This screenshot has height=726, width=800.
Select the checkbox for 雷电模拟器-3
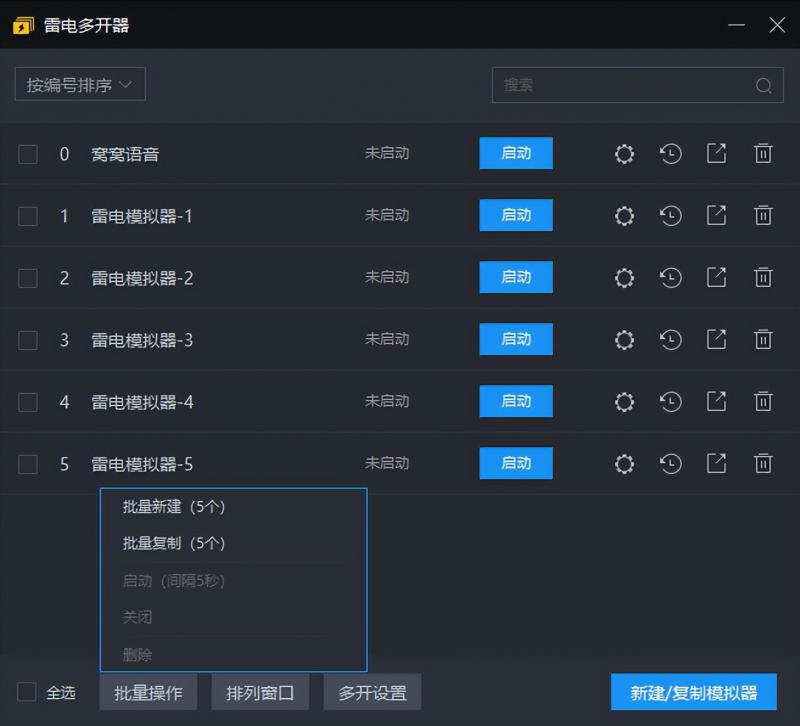click(27, 339)
